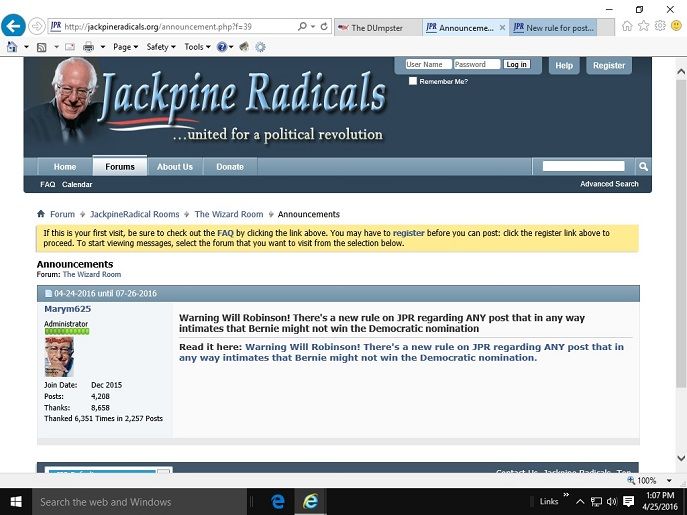This screenshot has width=687, height=515.
Task: Click Marym625's avatar thumbnail
Action: (x=59, y=357)
